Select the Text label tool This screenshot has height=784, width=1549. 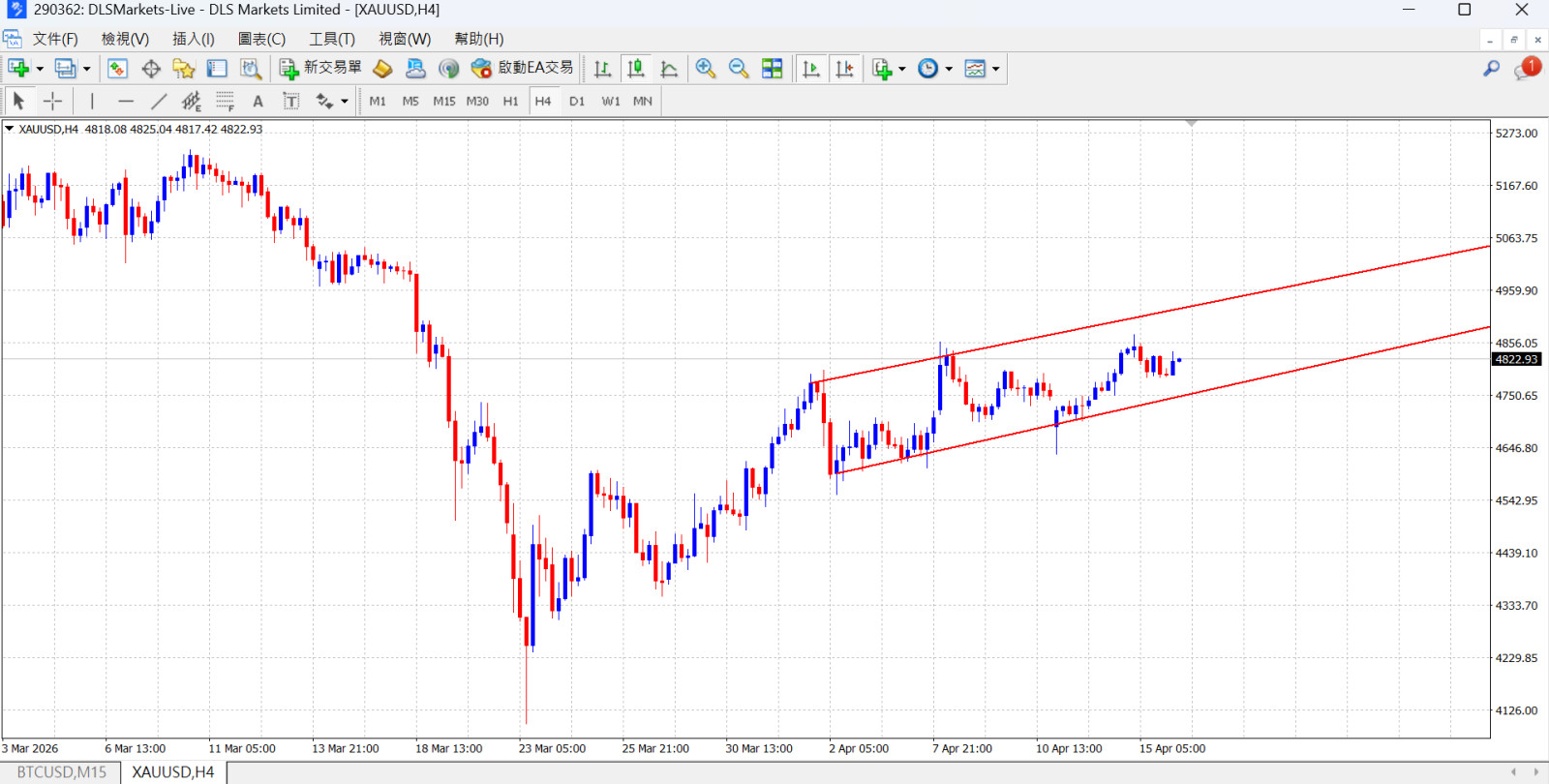pyautogui.click(x=290, y=101)
